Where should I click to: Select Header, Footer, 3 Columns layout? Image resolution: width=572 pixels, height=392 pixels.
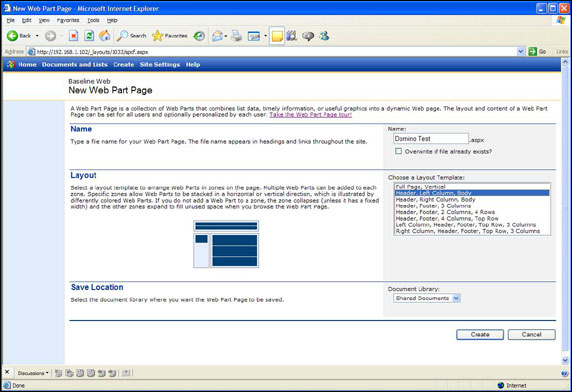point(472,206)
